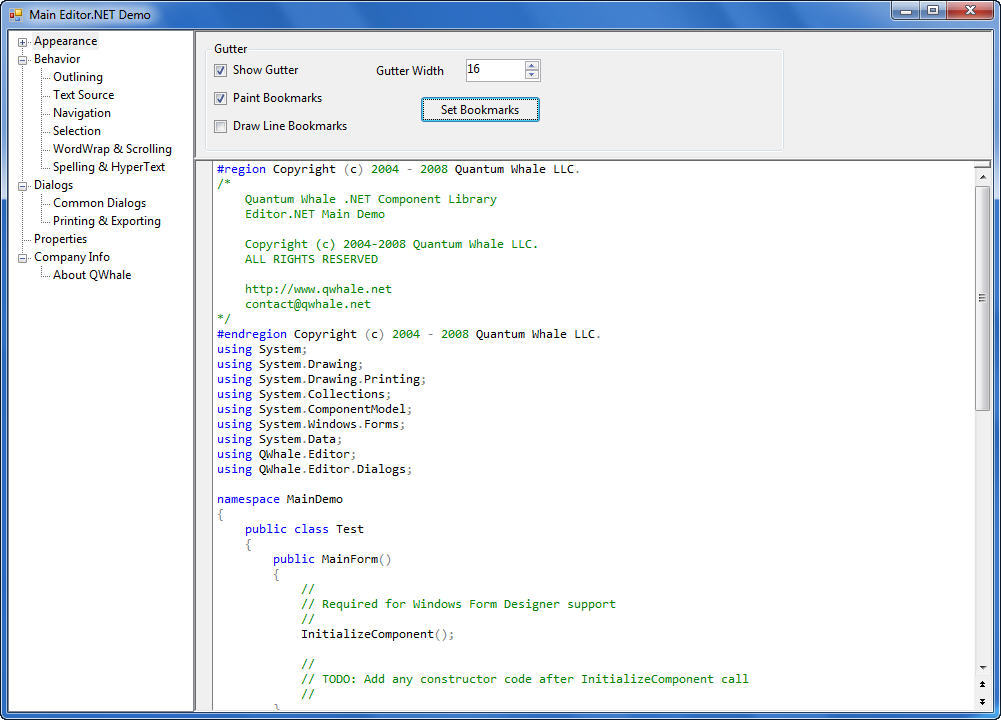Click the page down button below scrollbar
This screenshot has width=1001, height=720.
[982, 701]
